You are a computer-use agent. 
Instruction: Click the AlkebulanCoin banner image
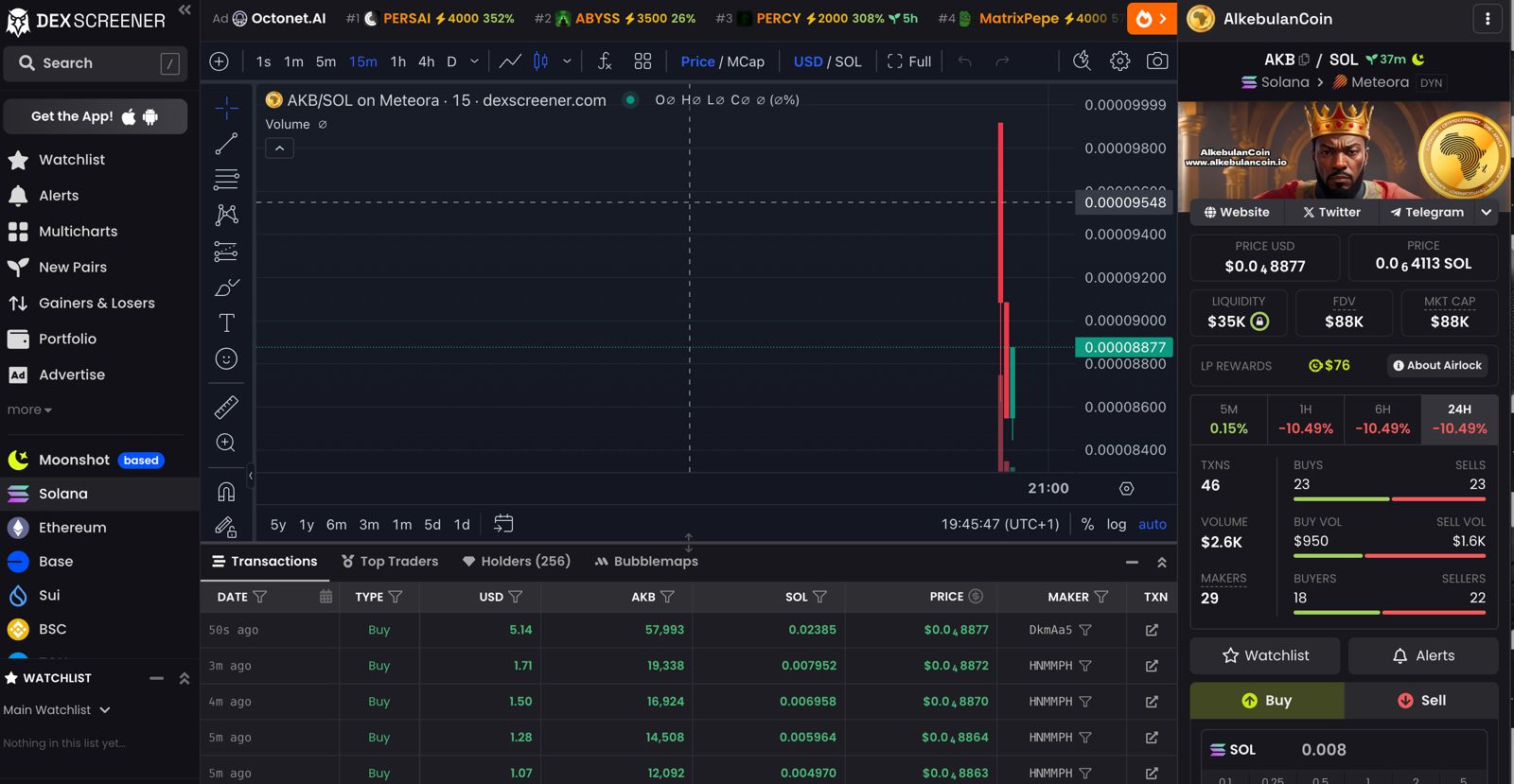(x=1344, y=150)
